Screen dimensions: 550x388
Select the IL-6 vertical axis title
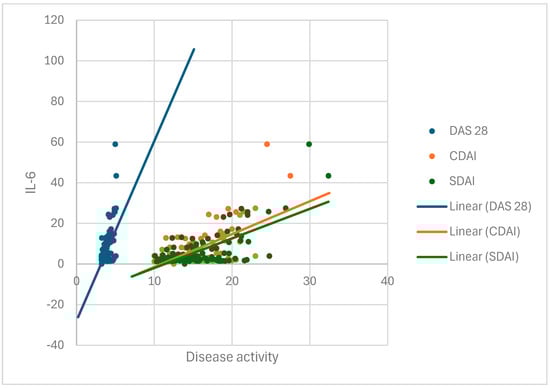coord(31,182)
